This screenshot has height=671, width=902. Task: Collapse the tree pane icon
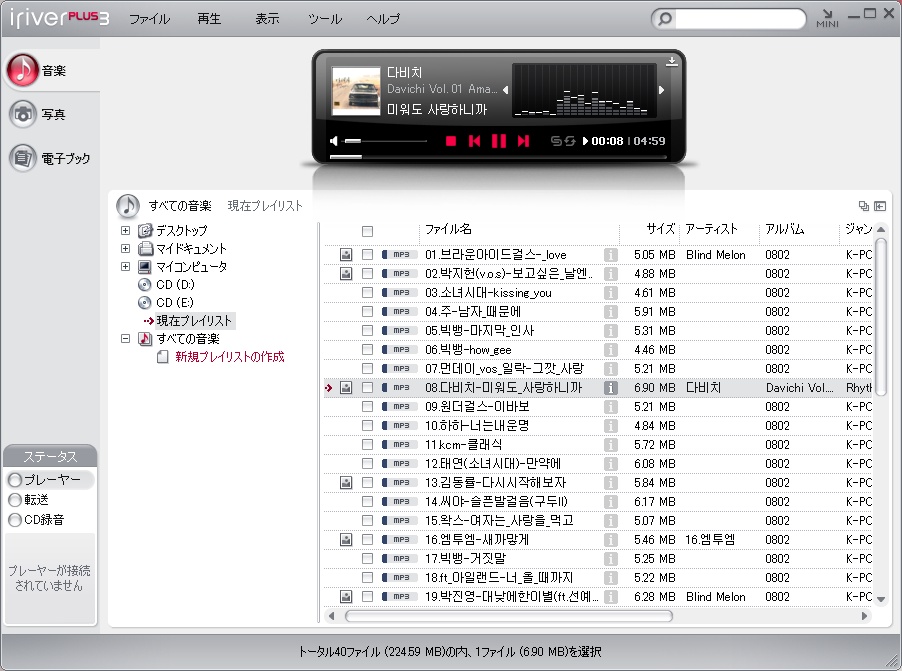pyautogui.click(x=880, y=206)
